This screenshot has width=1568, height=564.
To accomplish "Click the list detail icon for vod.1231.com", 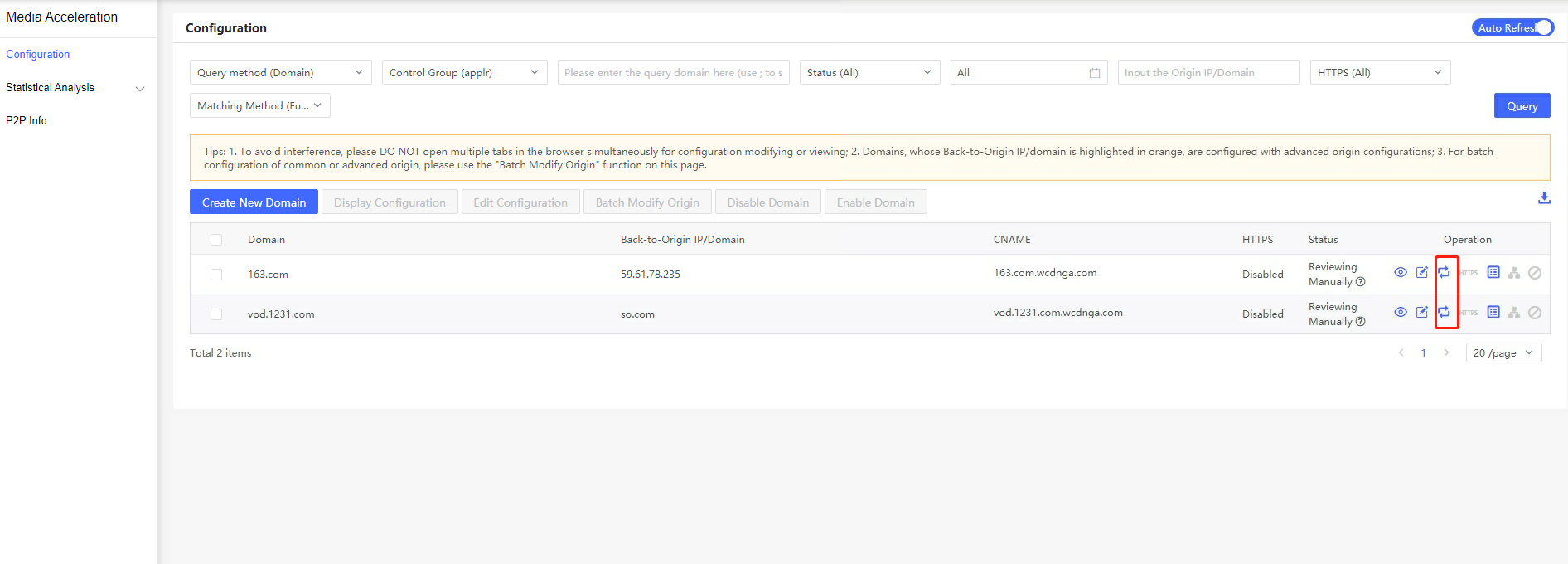I will tap(1493, 313).
